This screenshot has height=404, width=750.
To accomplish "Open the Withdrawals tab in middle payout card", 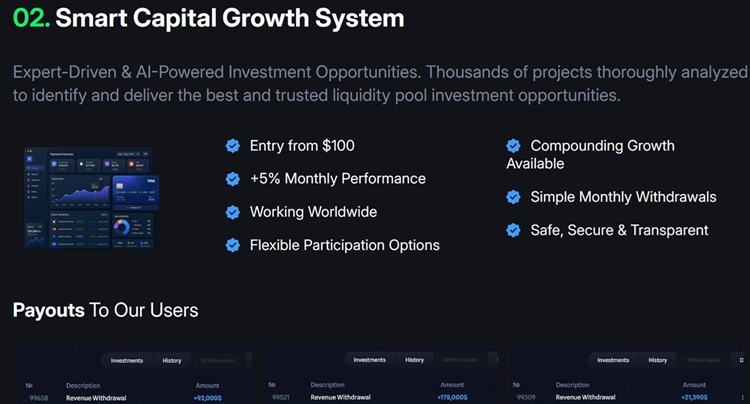I will coord(460,360).
